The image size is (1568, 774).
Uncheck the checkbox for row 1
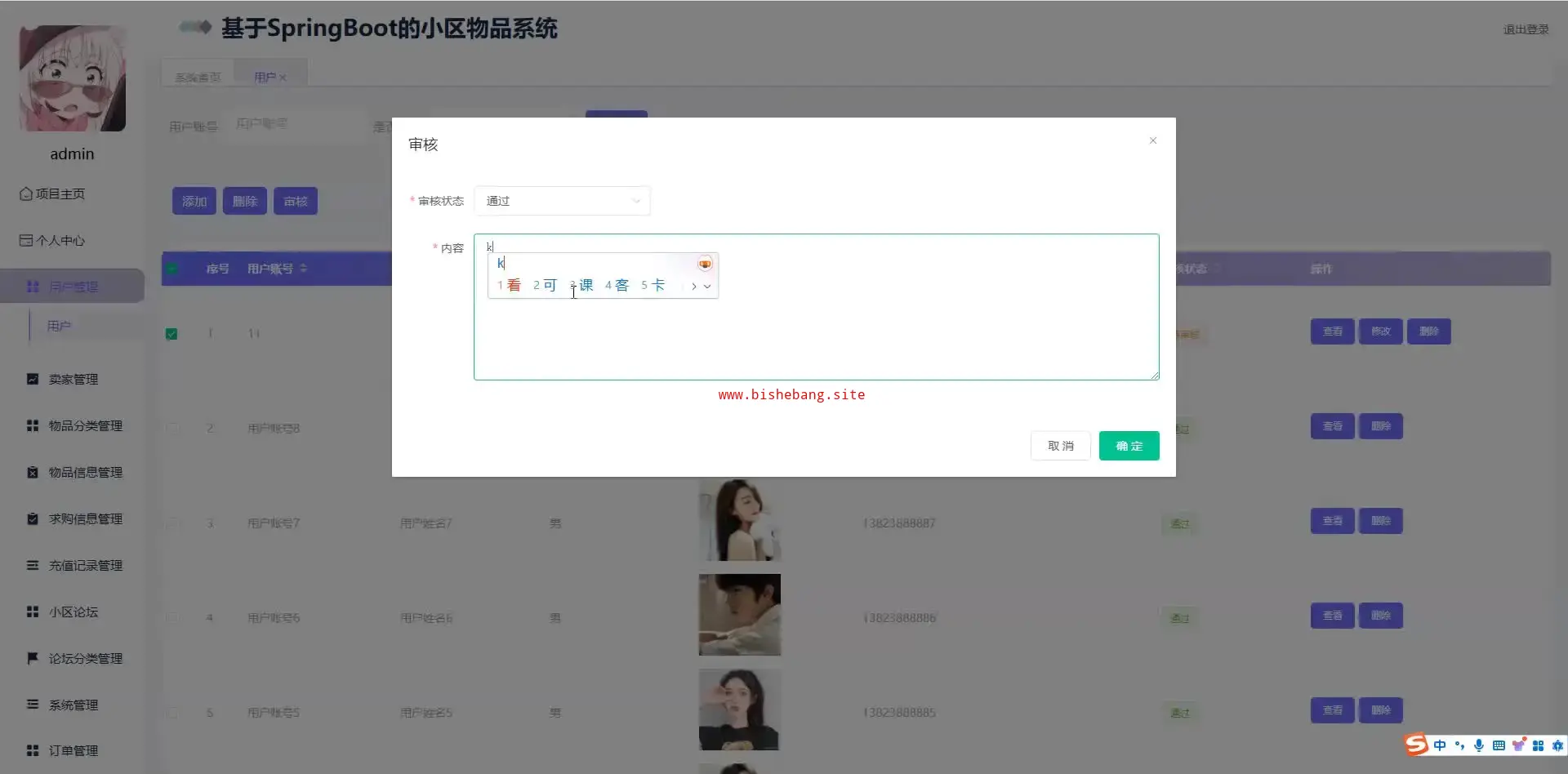tap(171, 334)
